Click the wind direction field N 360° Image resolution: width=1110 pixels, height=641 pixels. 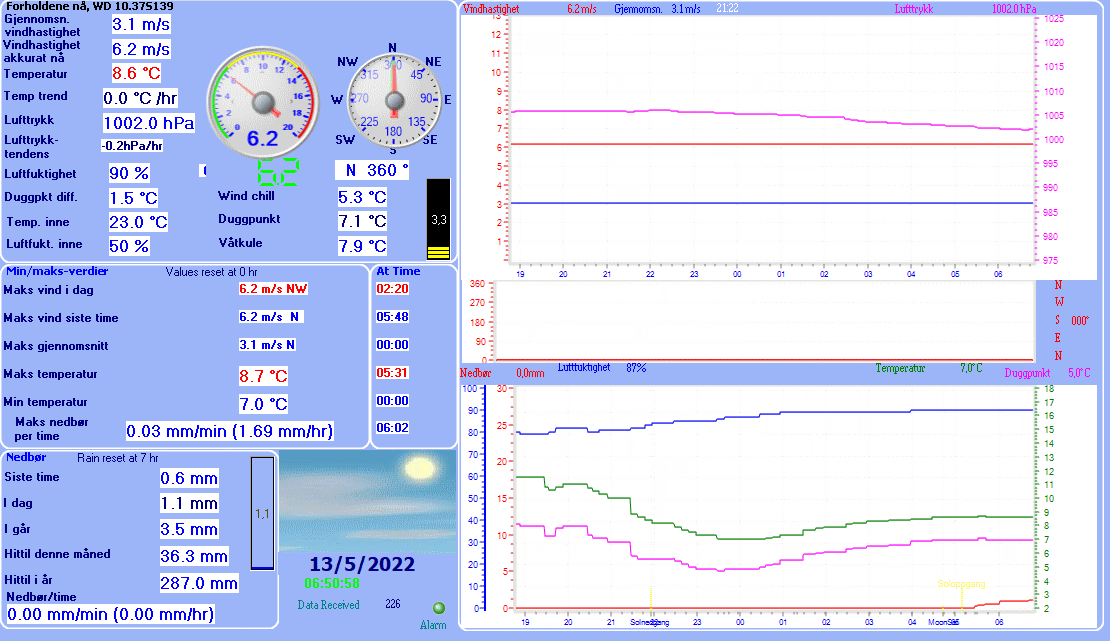pyautogui.click(x=371, y=170)
